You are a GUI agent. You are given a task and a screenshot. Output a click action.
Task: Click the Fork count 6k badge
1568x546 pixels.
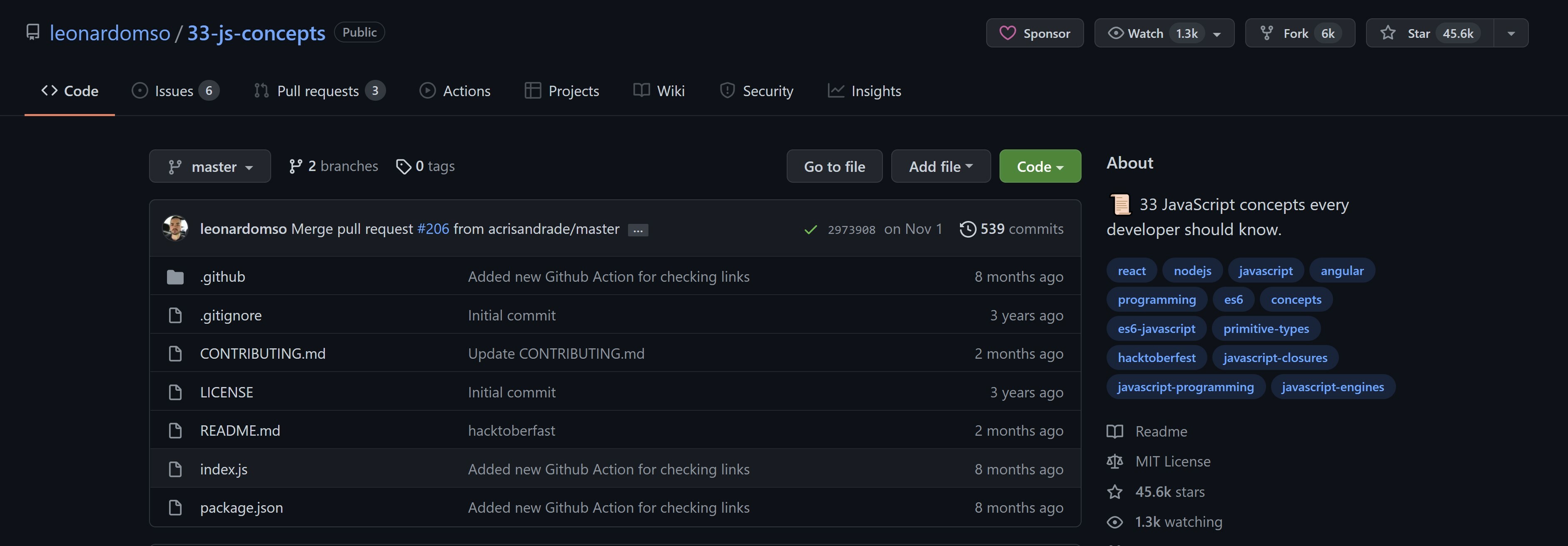point(1328,33)
